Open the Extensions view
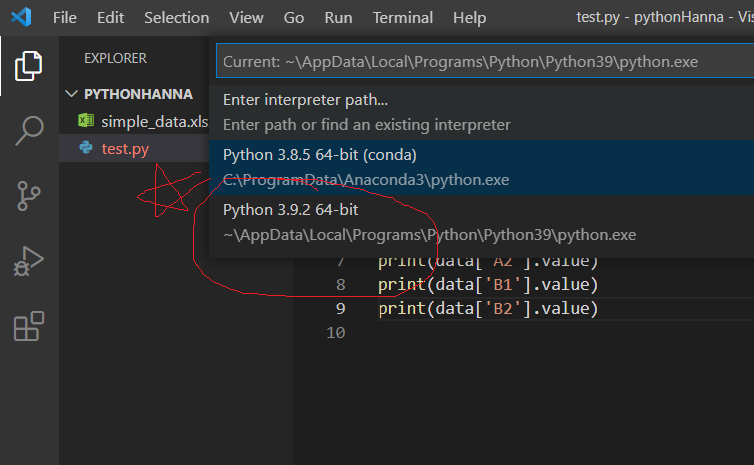Screen dimensions: 754x465 pos(29,326)
